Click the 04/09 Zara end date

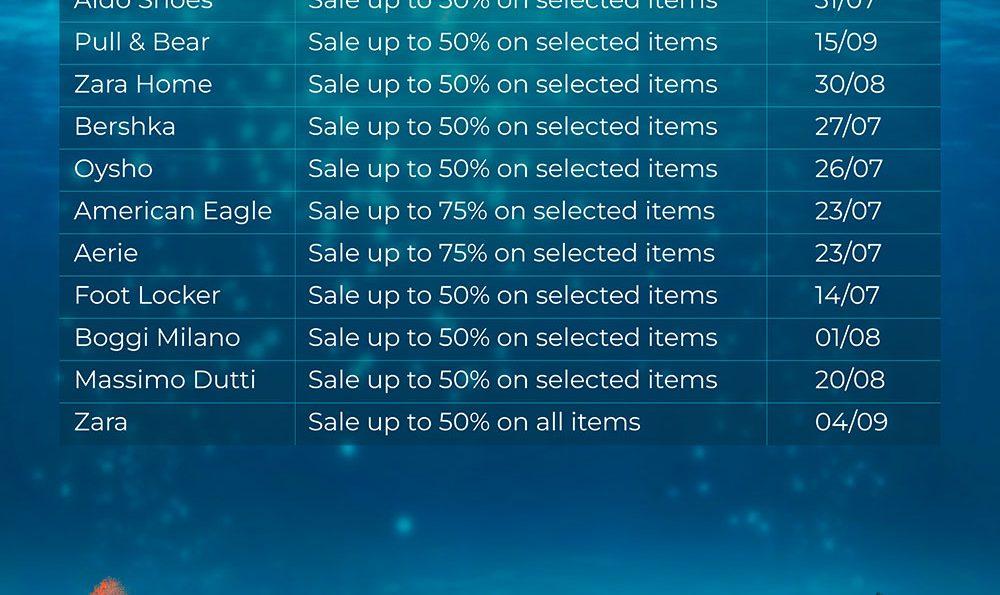(x=851, y=422)
